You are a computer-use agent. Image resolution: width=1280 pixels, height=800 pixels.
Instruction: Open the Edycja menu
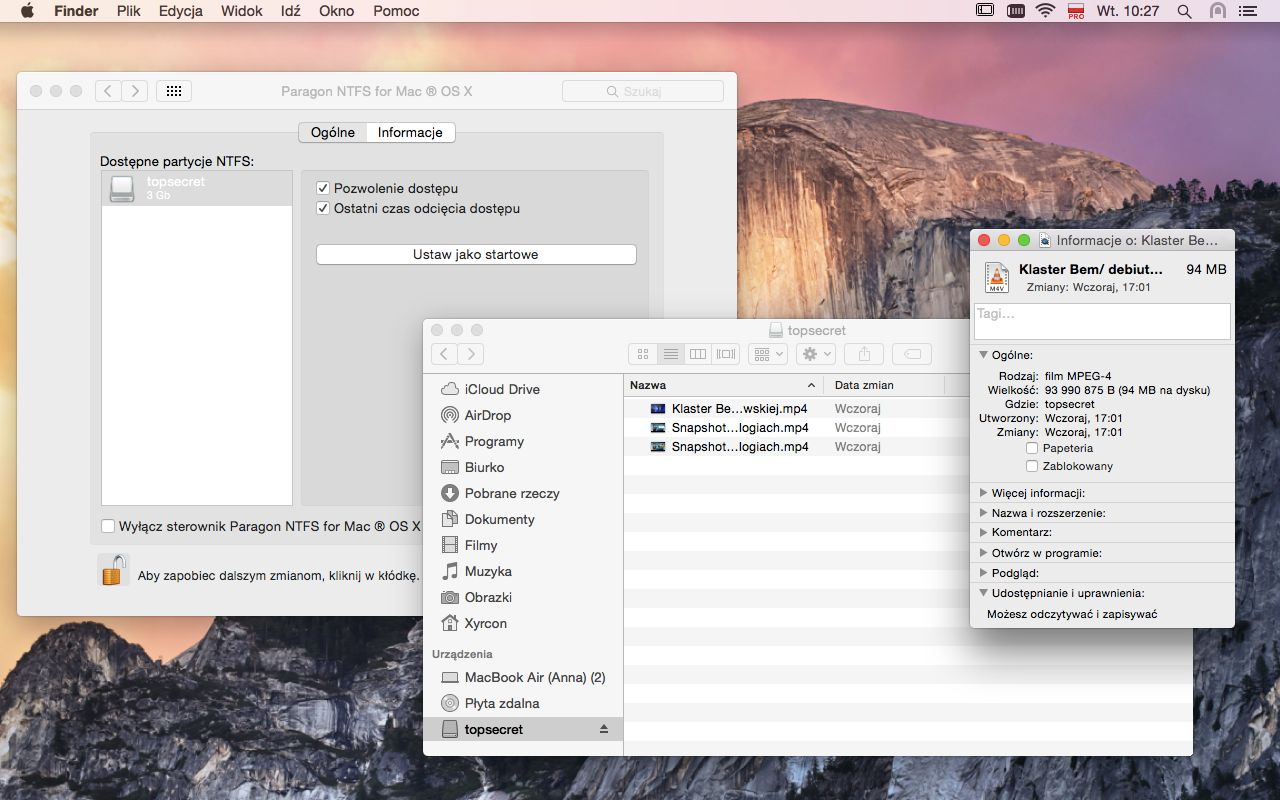click(x=180, y=11)
